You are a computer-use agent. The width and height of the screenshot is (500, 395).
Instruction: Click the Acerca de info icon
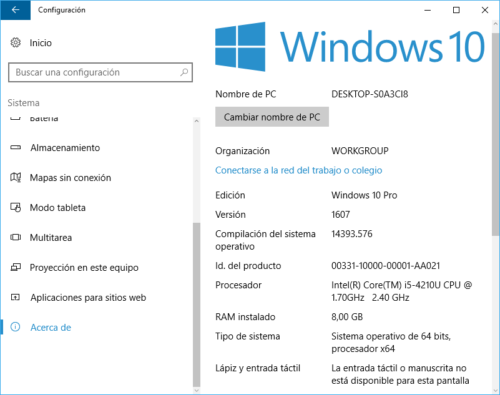pos(15,327)
